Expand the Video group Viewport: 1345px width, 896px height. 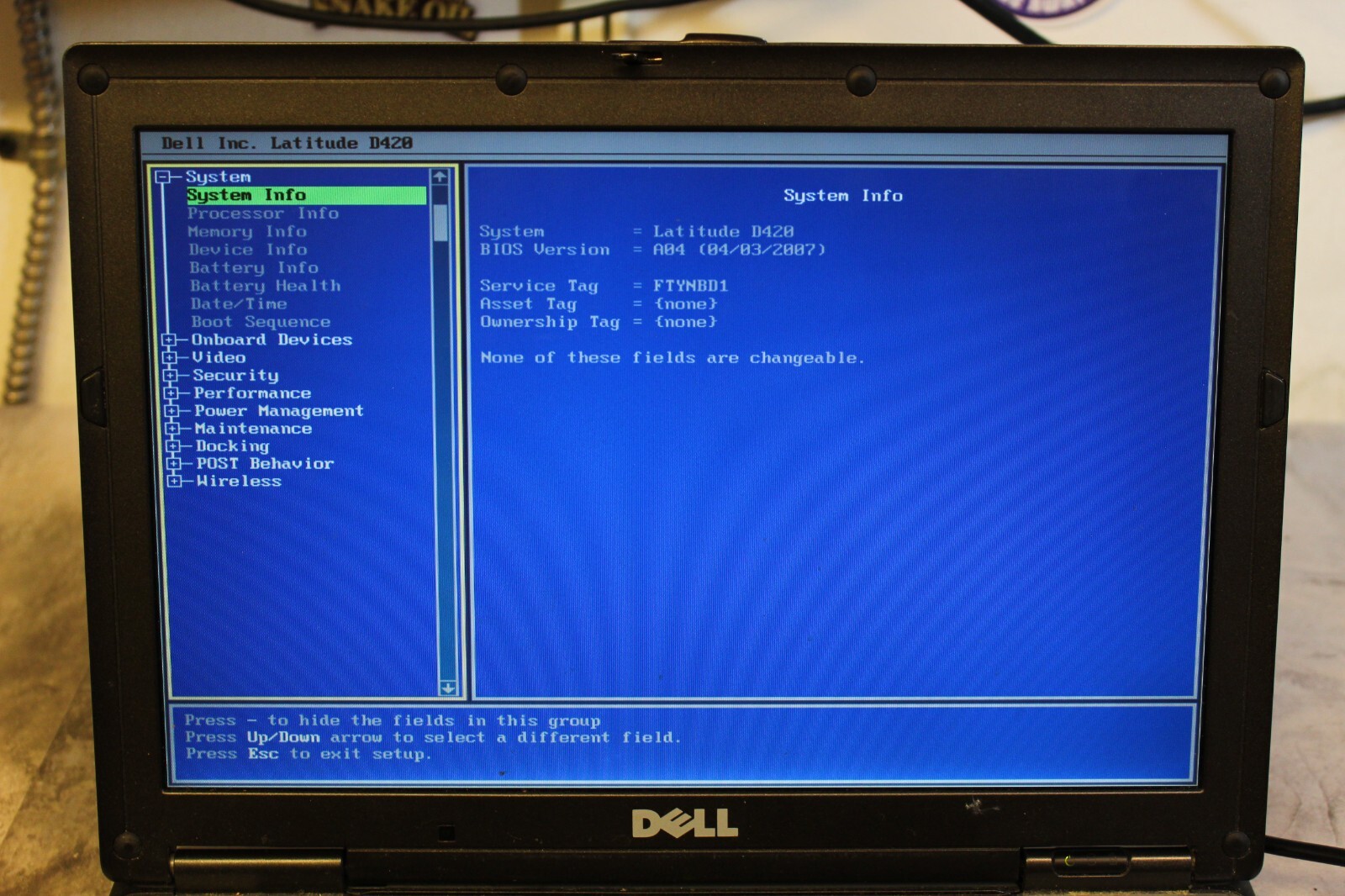(170, 358)
